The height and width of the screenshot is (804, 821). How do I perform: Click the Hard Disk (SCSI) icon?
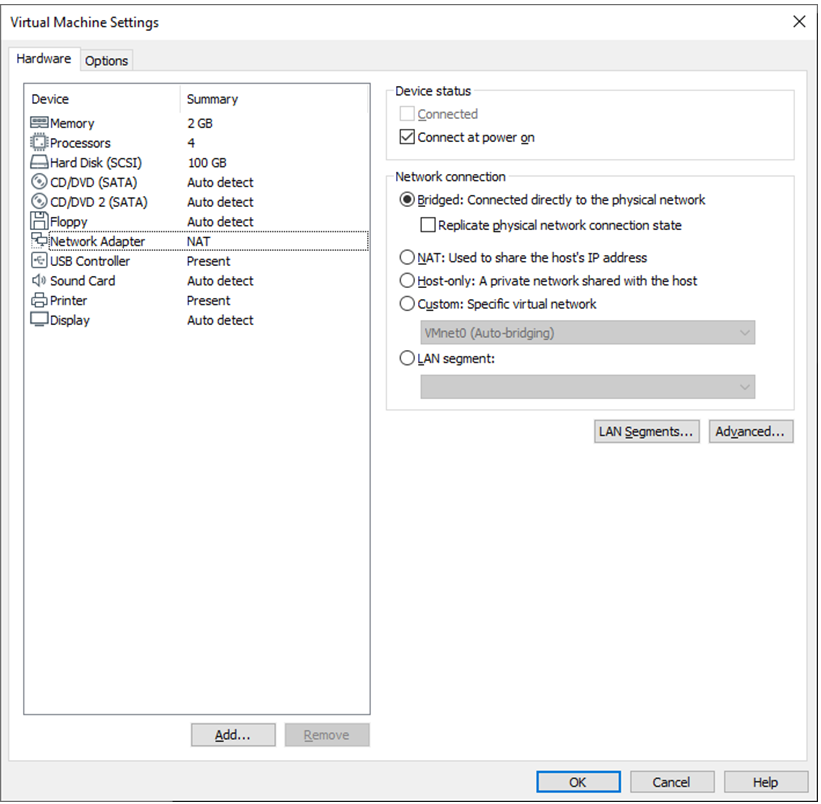click(x=39, y=163)
